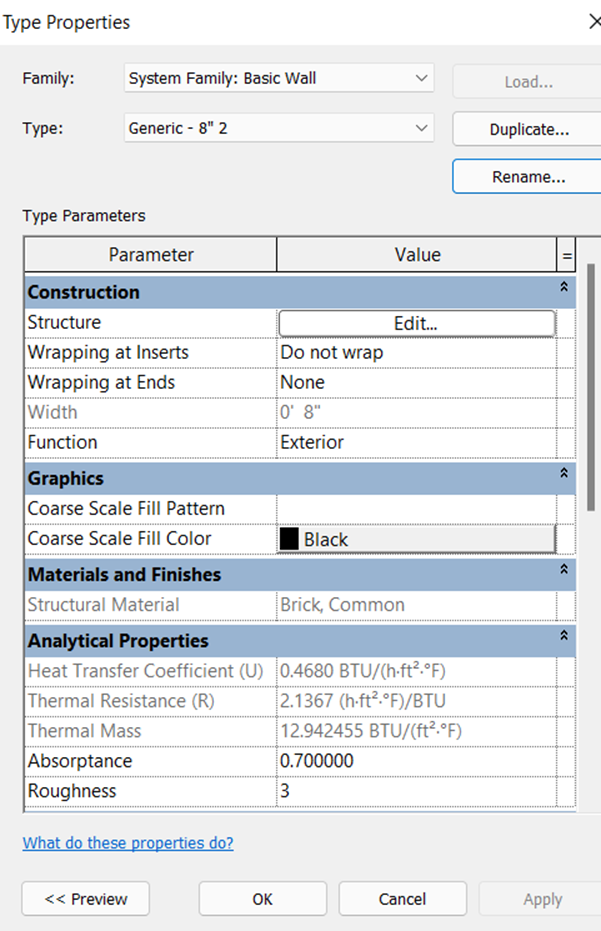The height and width of the screenshot is (931, 601).
Task: Toggle the << Preview pane button
Action: pyautogui.click(x=86, y=899)
